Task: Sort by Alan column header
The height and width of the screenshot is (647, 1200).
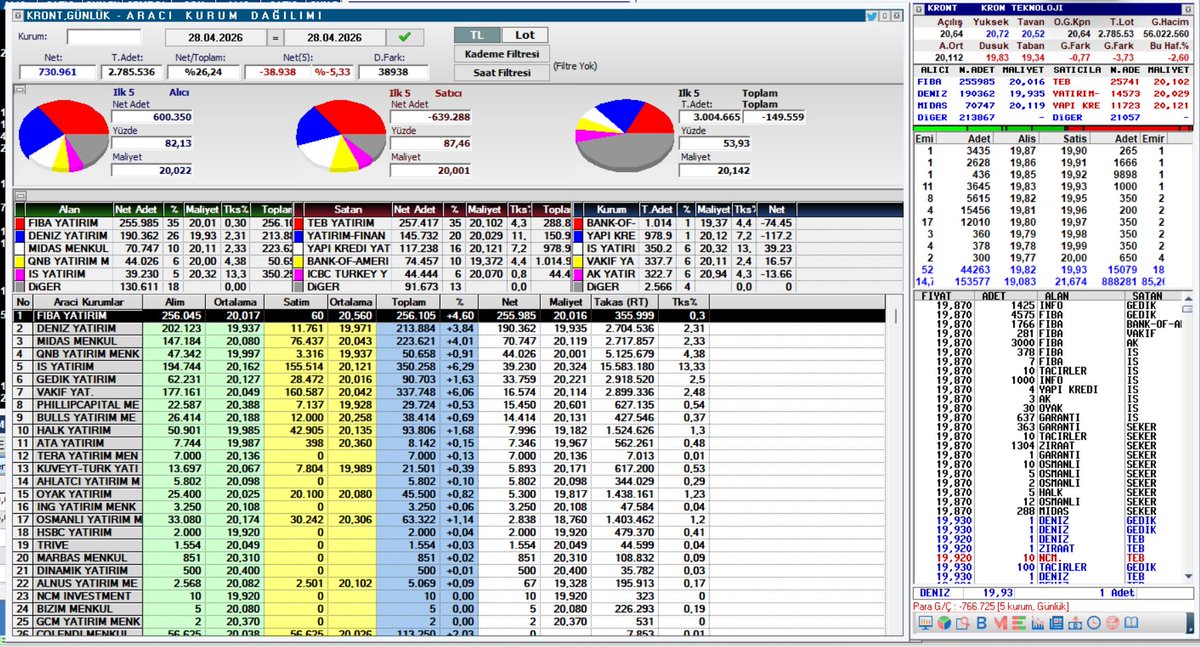Action: point(69,209)
